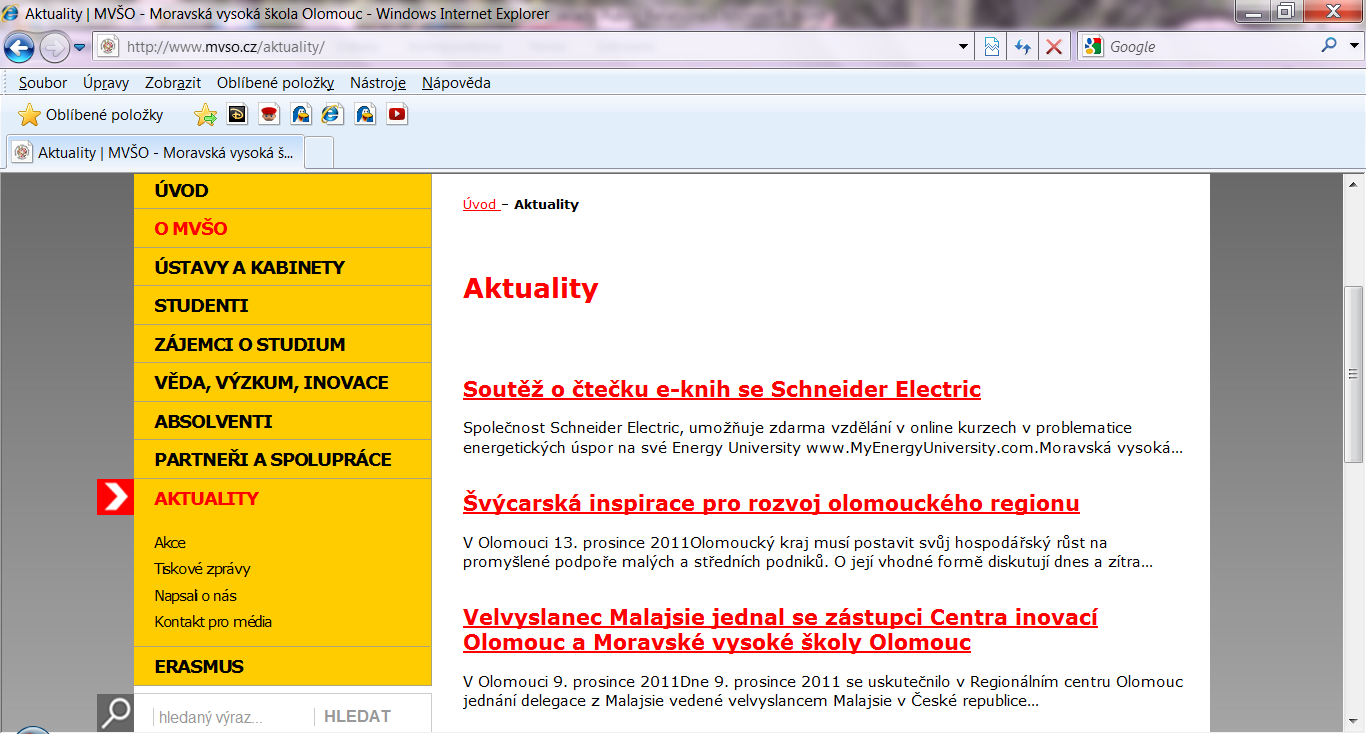Click the V Olomouci 9. prosince summary text
1366x734 pixels.
point(823,691)
